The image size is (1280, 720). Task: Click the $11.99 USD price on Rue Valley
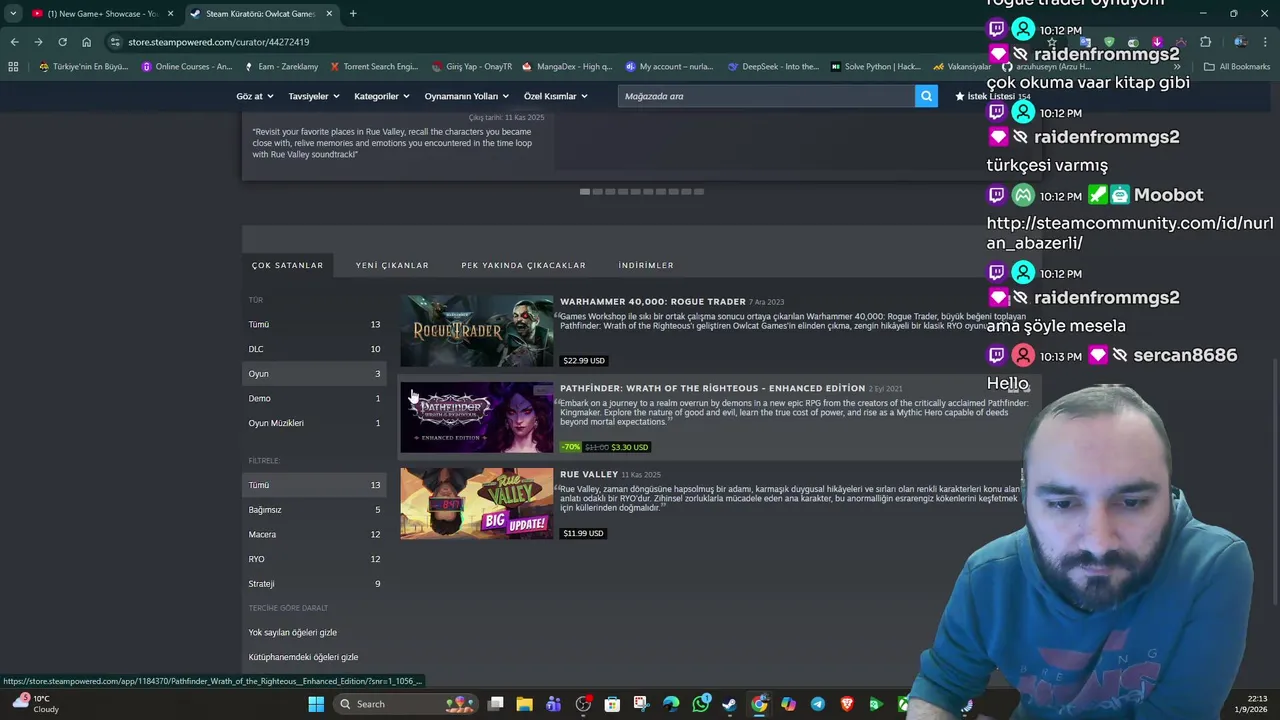(x=584, y=533)
